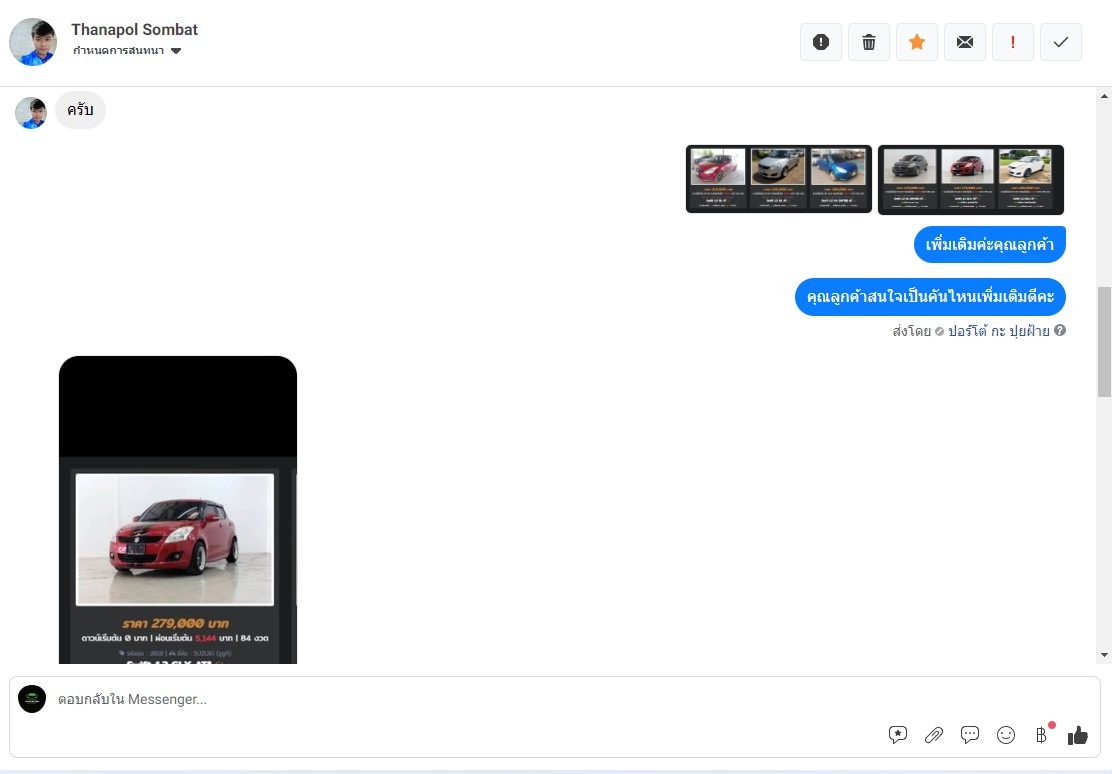The width and height of the screenshot is (1112, 774).
Task: Attach a file with the paperclip icon
Action: click(934, 735)
